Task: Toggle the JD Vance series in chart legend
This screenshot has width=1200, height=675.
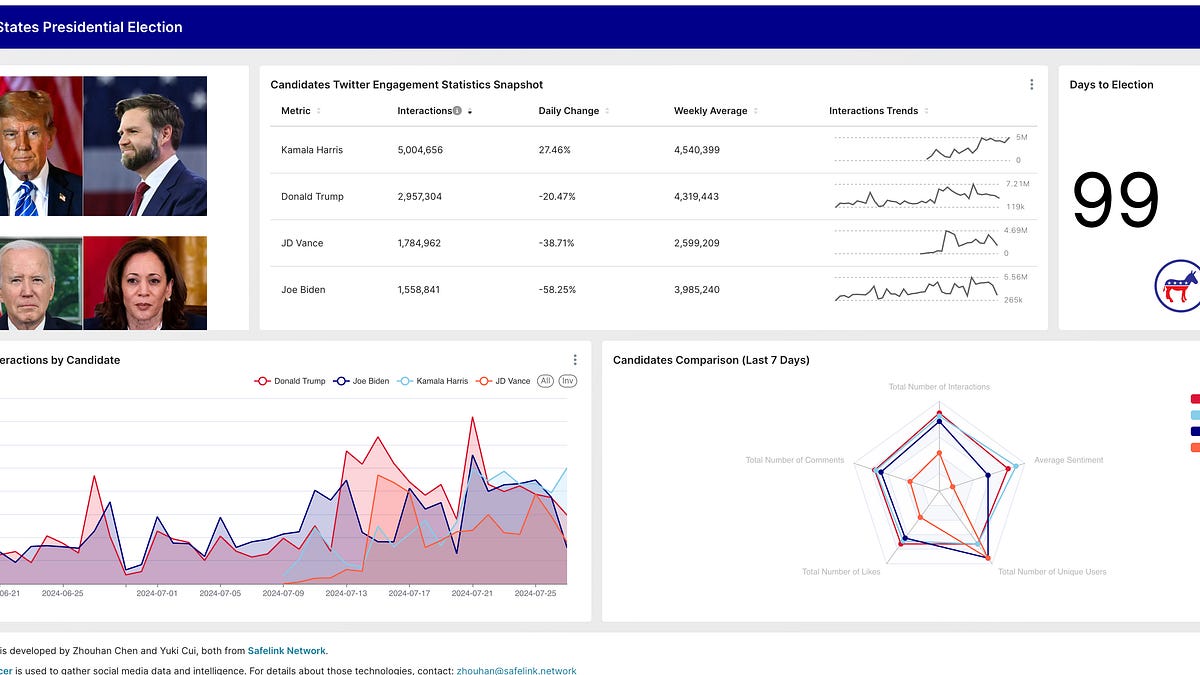Action: click(503, 381)
